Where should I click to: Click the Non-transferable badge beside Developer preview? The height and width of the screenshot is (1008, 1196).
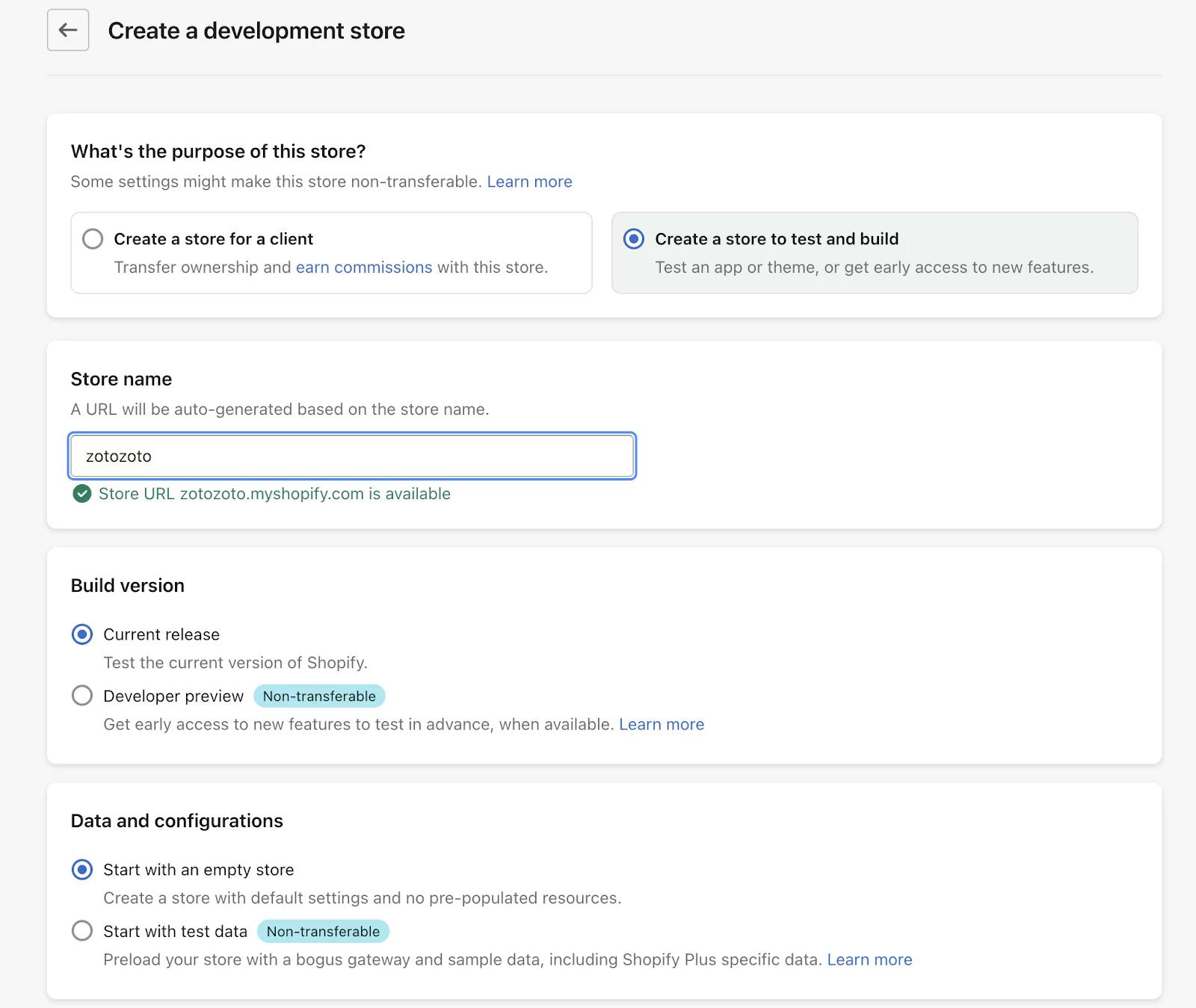point(319,696)
